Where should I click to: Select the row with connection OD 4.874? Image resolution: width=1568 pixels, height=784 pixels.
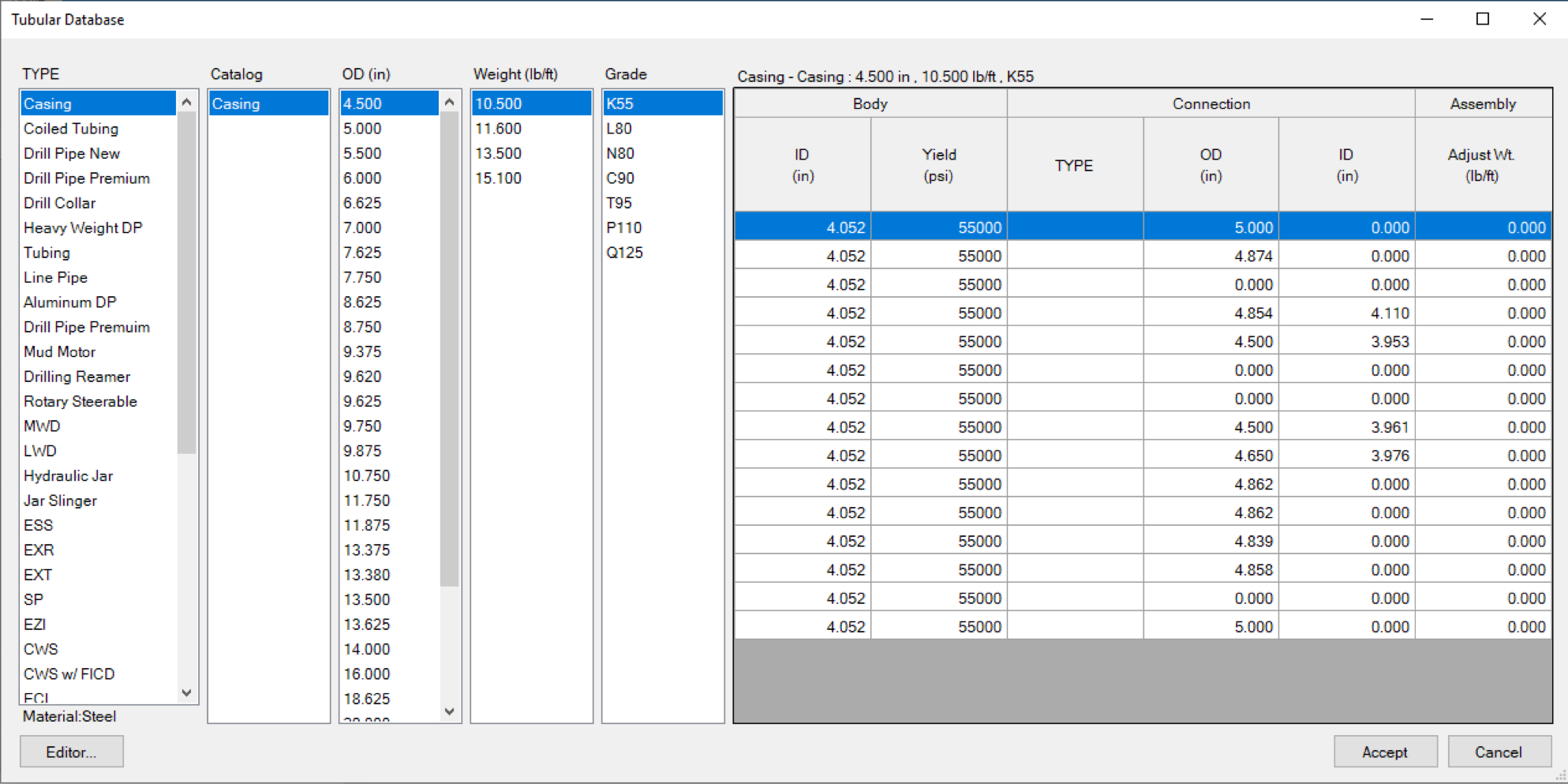pos(1142,257)
